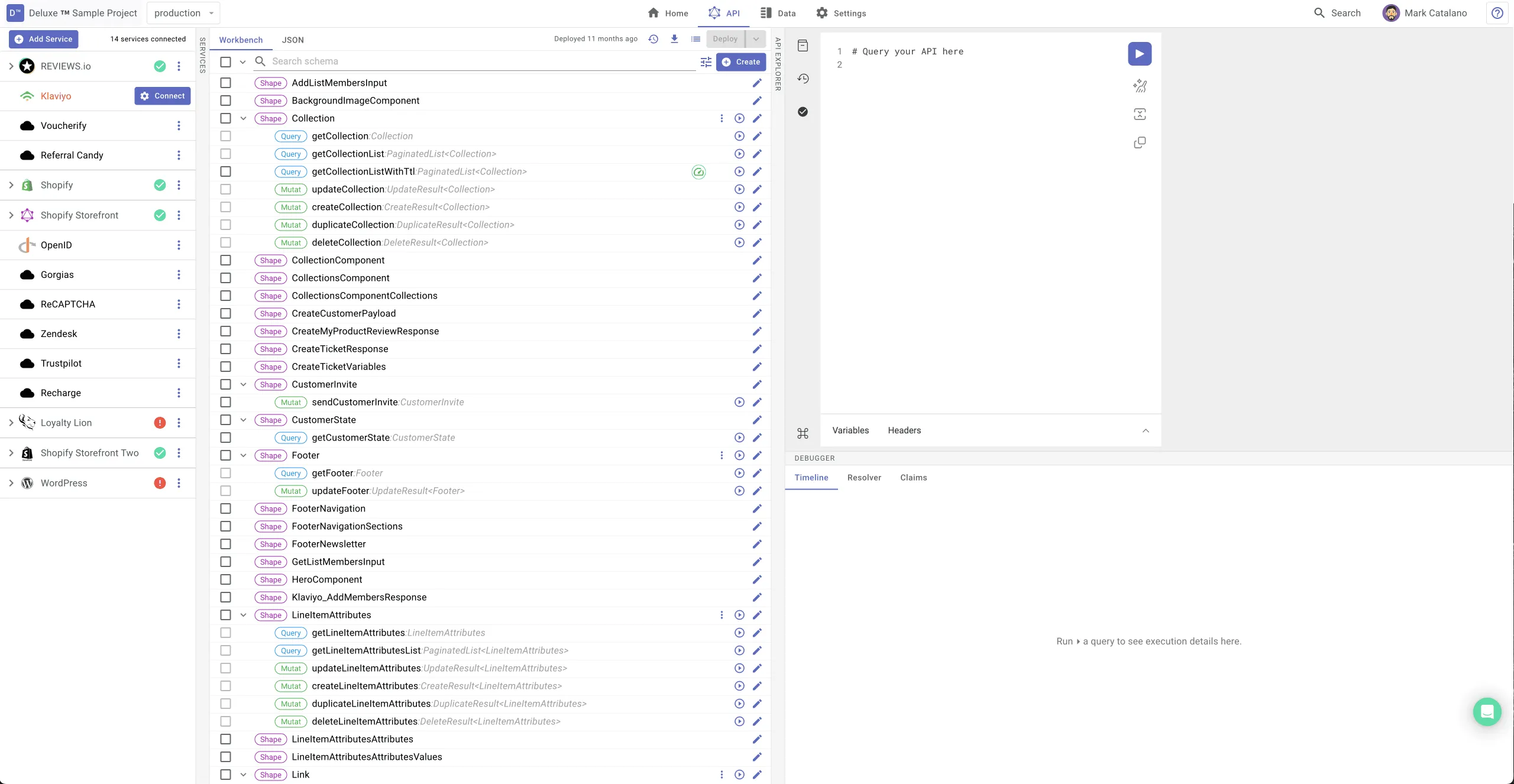Image resolution: width=1514 pixels, height=784 pixels.
Task: Copy the query with the copy icon
Action: [x=1140, y=142]
